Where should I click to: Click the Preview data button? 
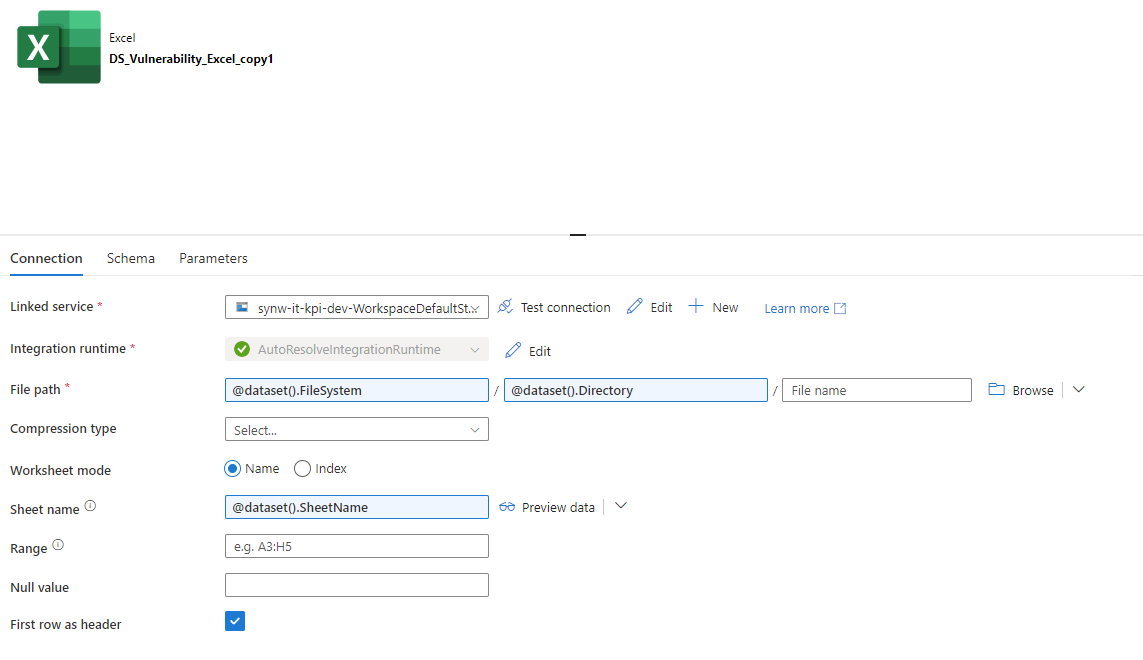pos(547,507)
